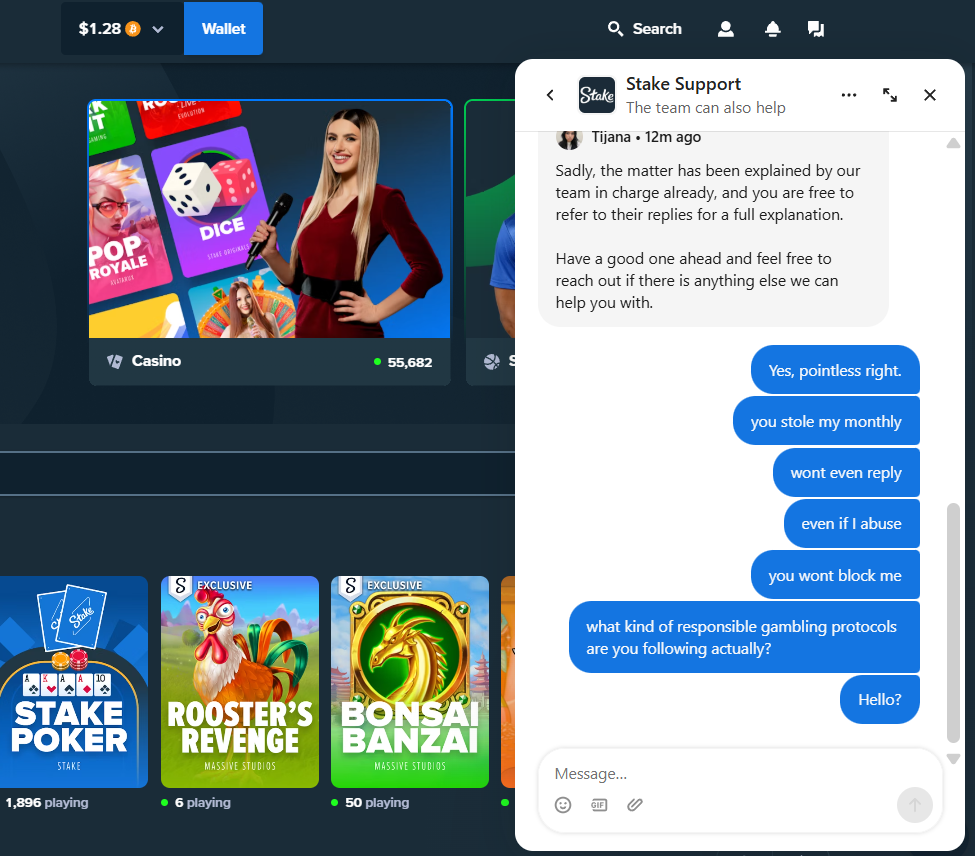975x856 pixels.
Task: Click the 'Stake Support' chat title
Action: coord(683,84)
